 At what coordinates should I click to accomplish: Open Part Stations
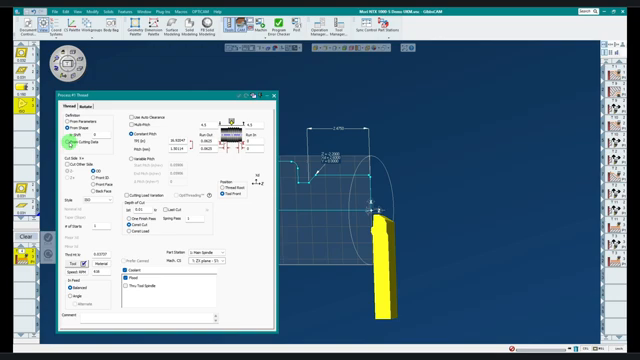(388, 25)
